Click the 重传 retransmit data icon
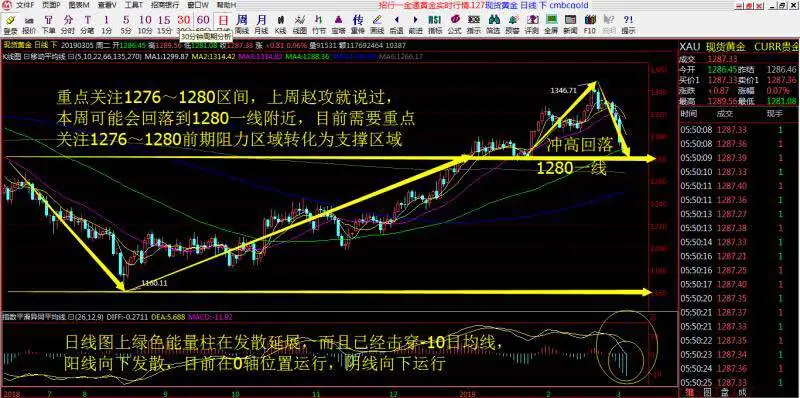The width and height of the screenshot is (800, 398). pyautogui.click(x=358, y=23)
